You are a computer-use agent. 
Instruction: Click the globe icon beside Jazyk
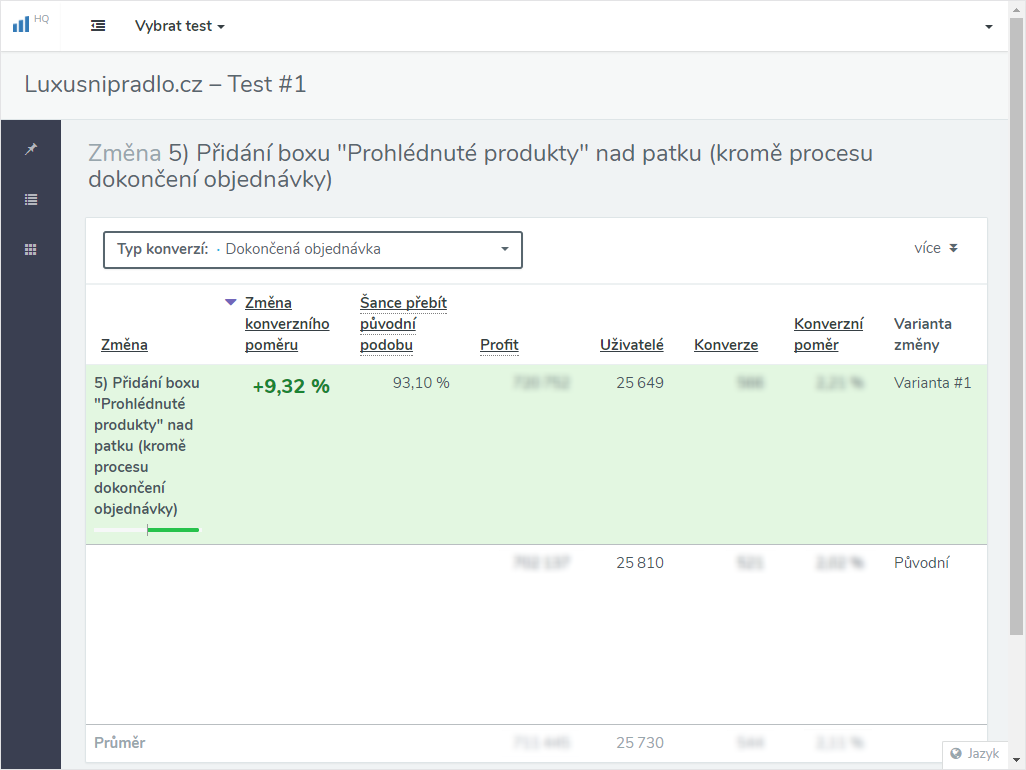[956, 754]
